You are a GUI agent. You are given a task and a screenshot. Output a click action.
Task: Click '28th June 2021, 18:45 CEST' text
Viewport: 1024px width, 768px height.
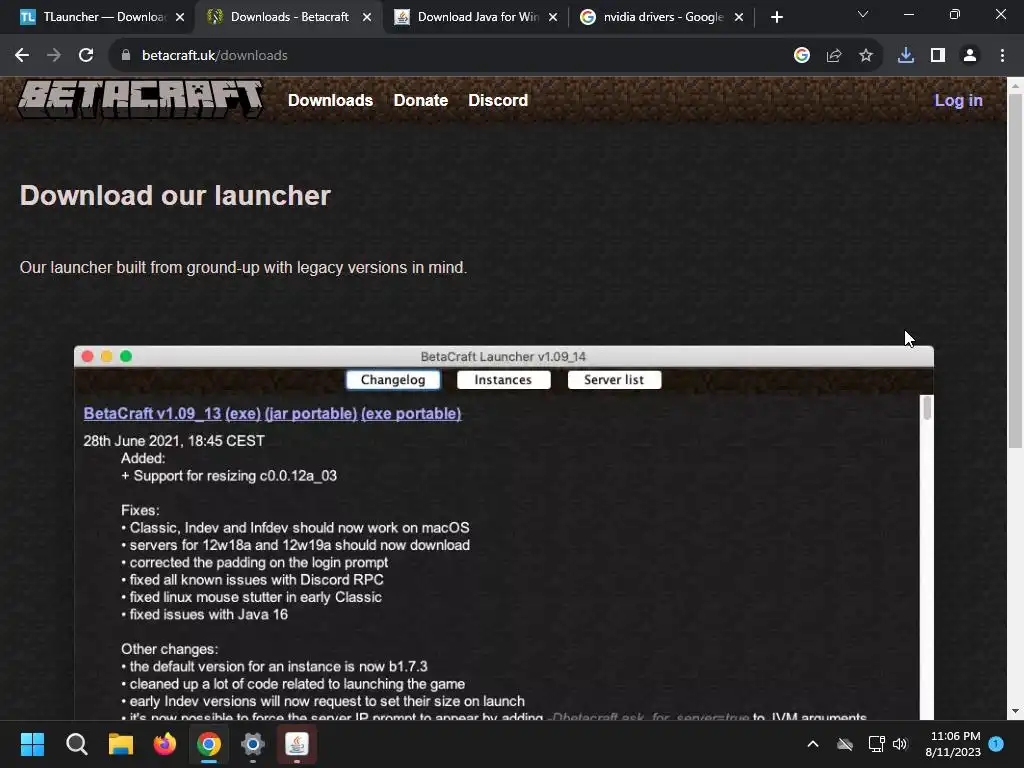(174, 441)
